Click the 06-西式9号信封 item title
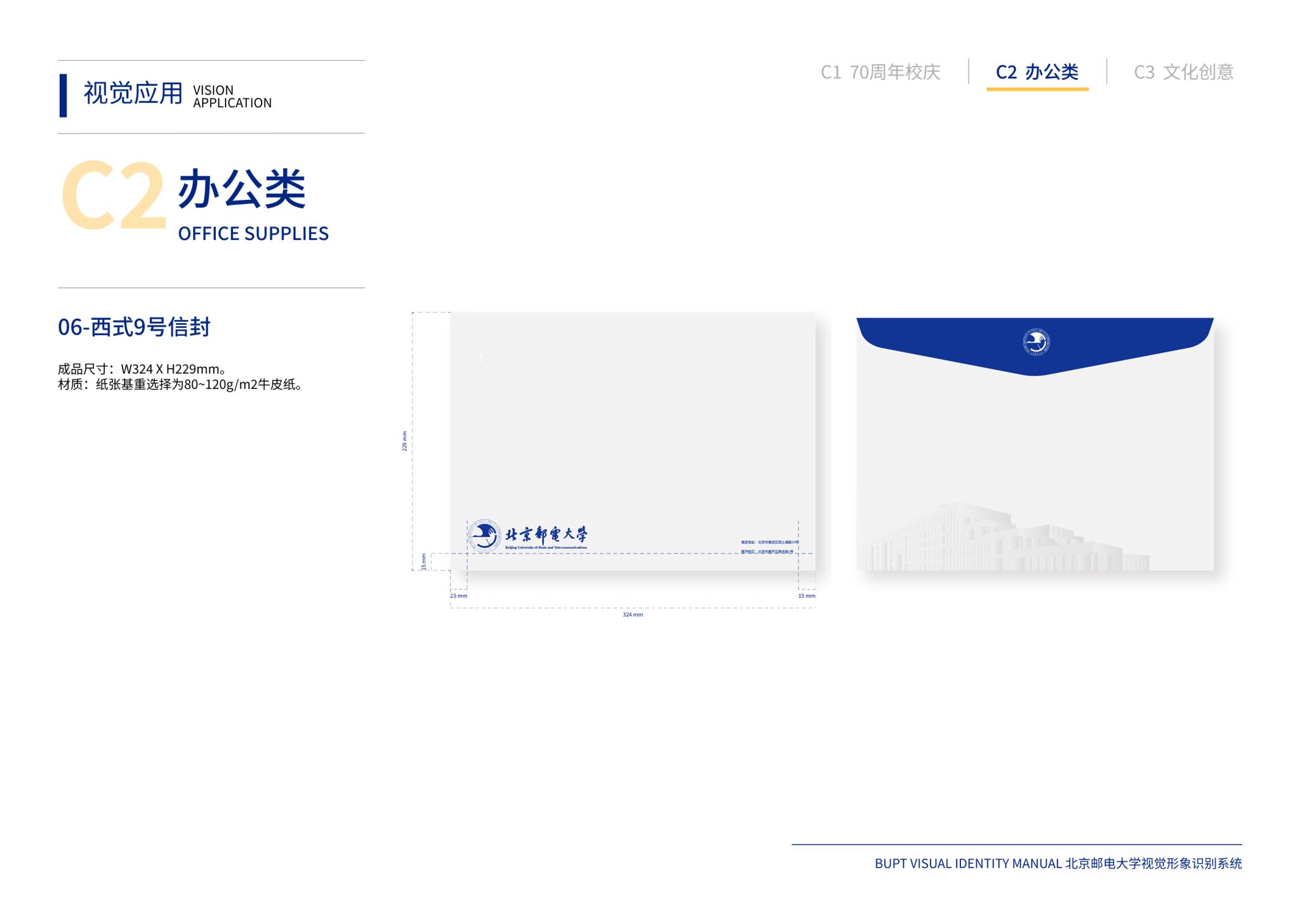This screenshot has height=924, width=1300. [134, 327]
